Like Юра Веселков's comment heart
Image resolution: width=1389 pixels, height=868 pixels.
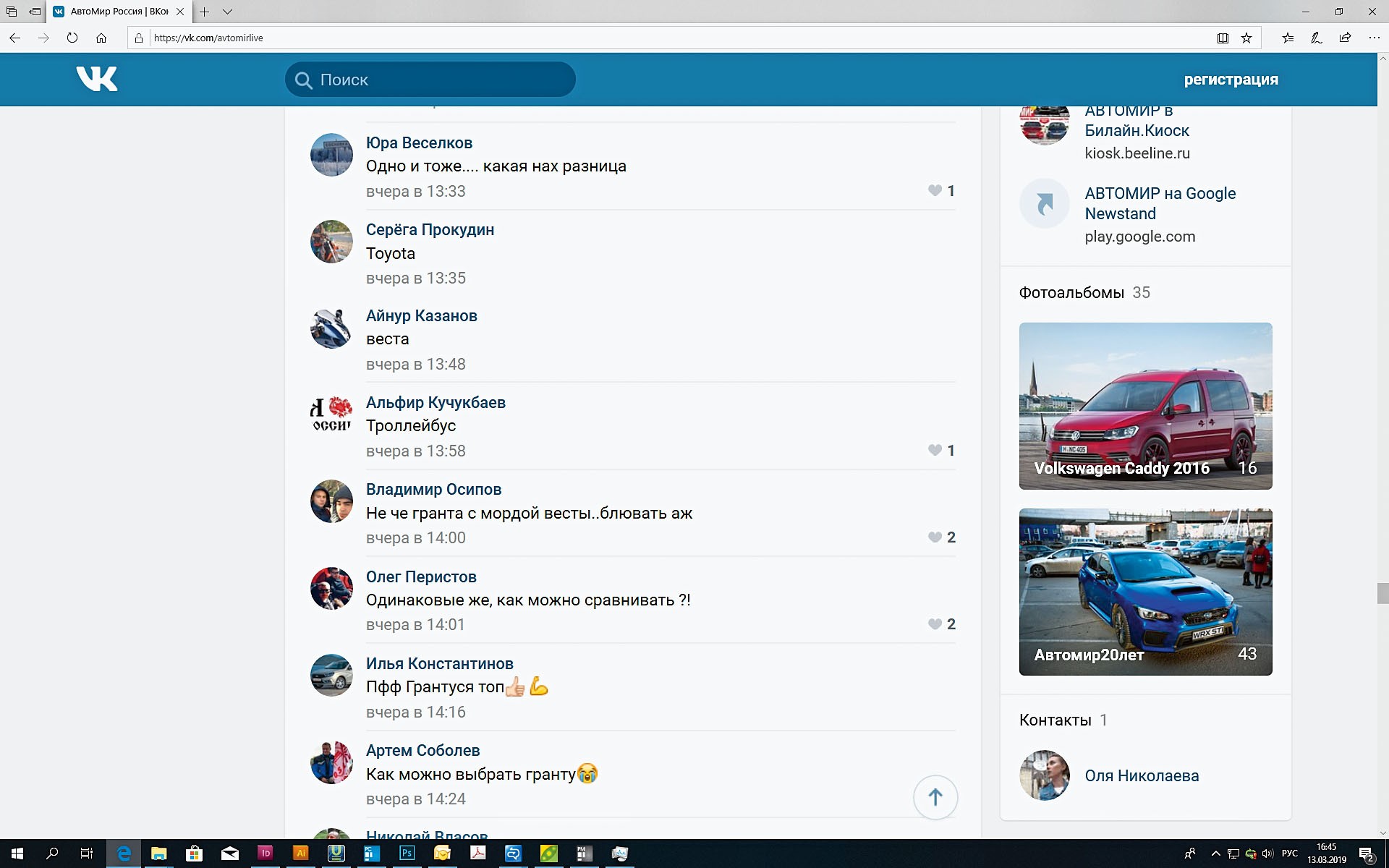[x=935, y=191]
